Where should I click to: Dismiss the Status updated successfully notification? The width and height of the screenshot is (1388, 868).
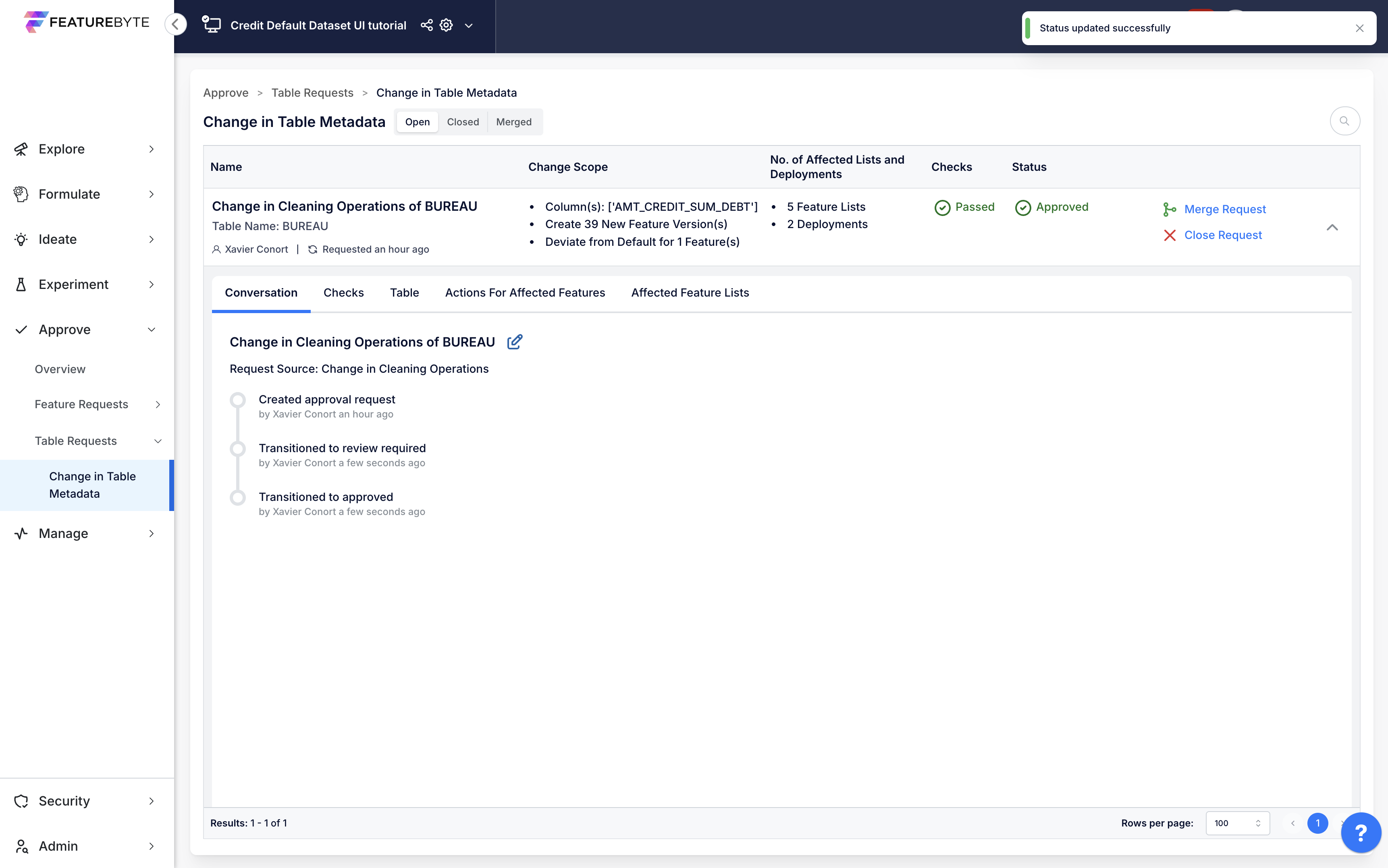point(1359,28)
